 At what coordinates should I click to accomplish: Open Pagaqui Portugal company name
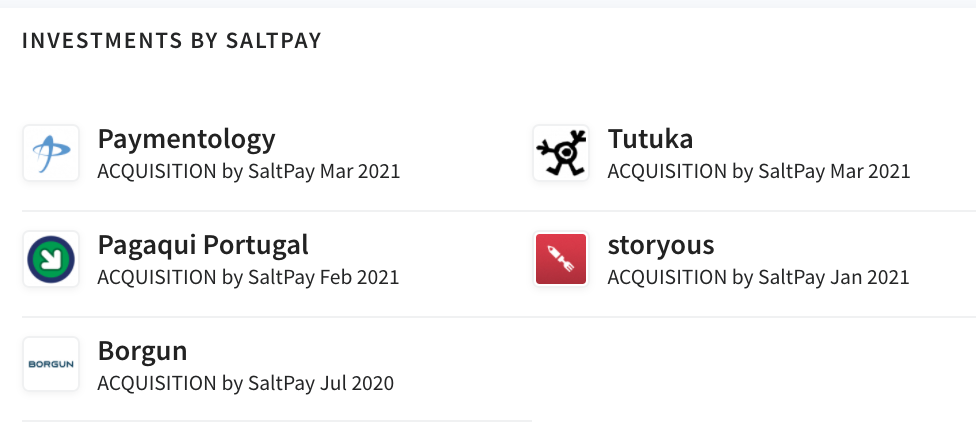point(203,245)
